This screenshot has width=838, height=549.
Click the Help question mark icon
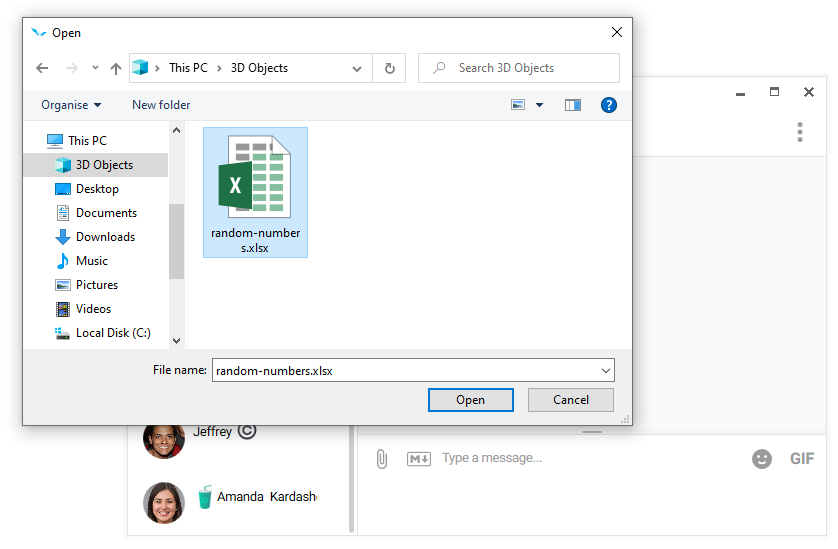coord(608,105)
